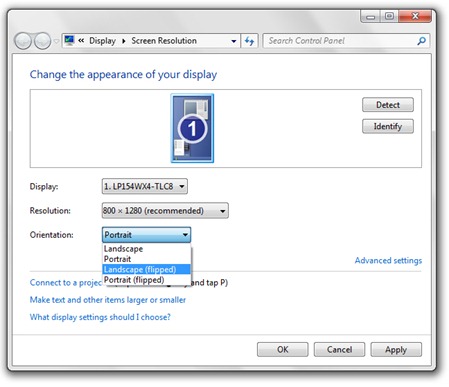
Task: Click the Screen Resolution breadcrumb
Action: tap(164, 41)
